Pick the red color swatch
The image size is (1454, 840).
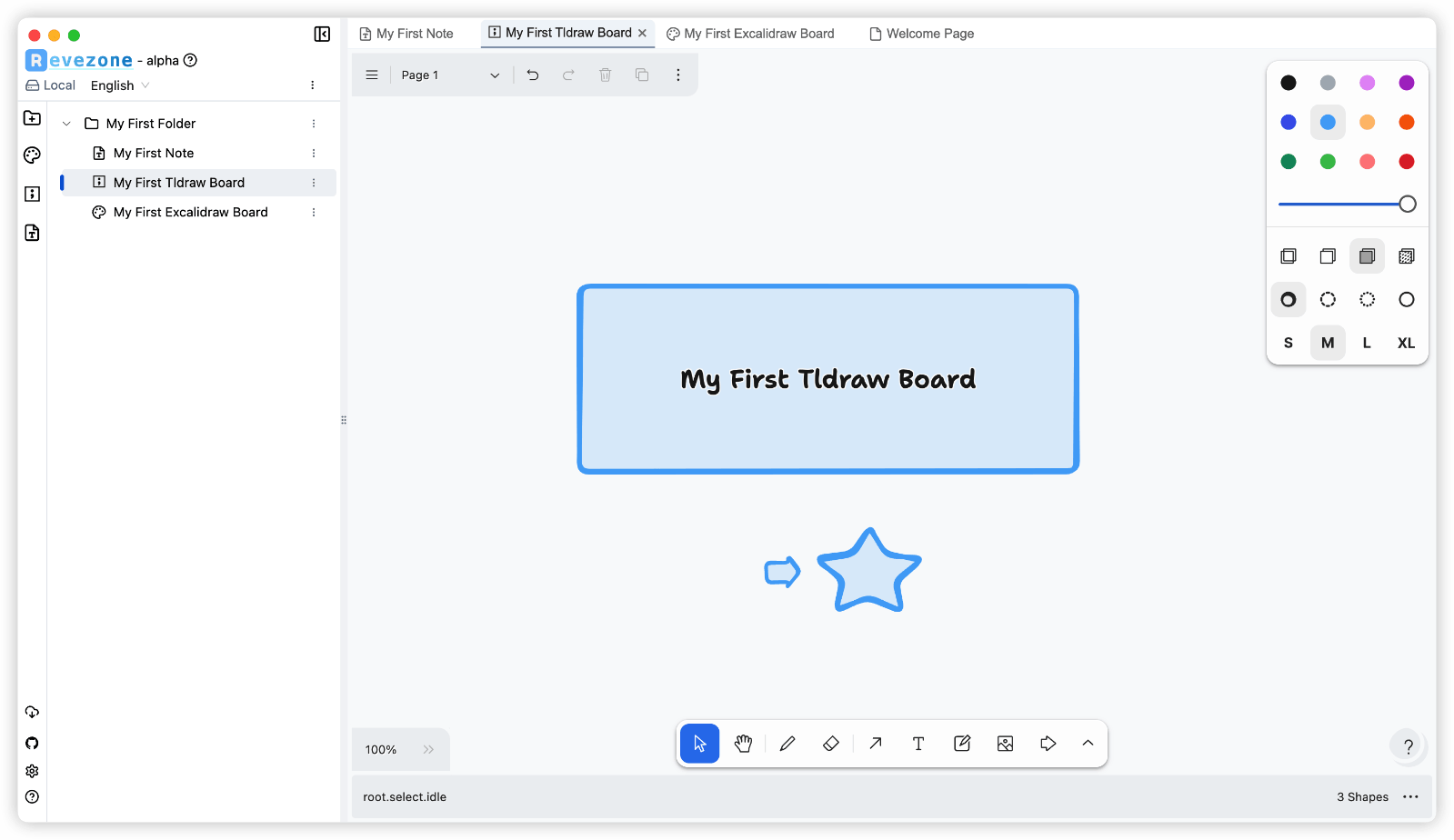(1406, 162)
